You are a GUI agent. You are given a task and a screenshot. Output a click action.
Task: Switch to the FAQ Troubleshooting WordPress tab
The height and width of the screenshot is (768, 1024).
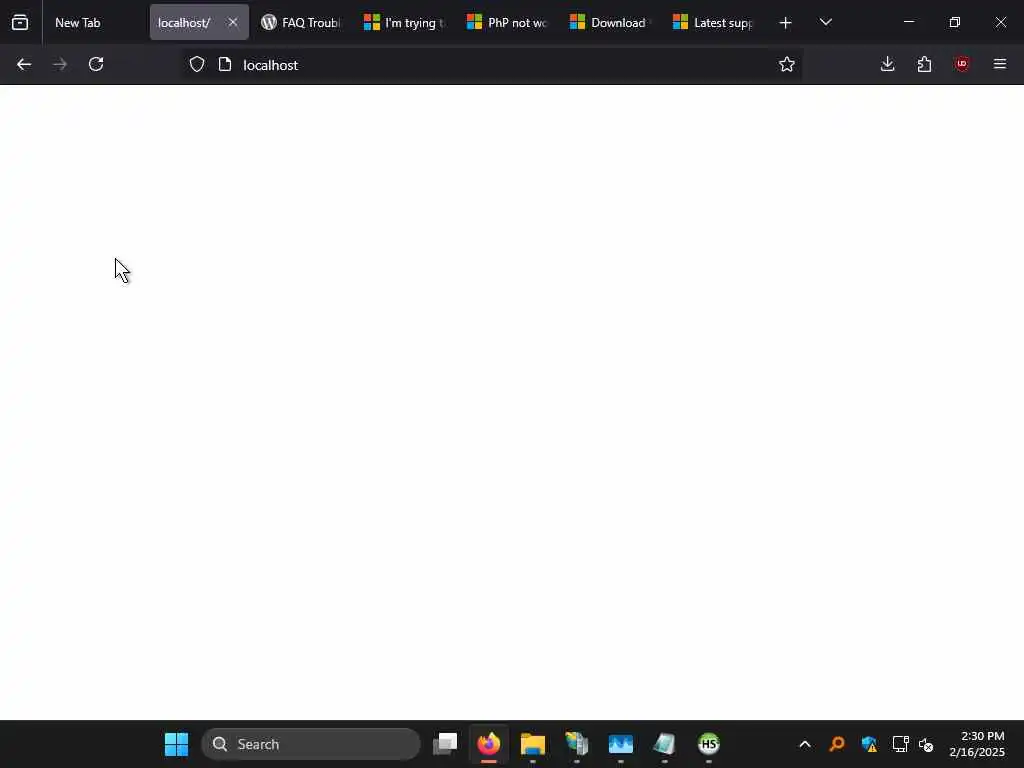pos(302,22)
